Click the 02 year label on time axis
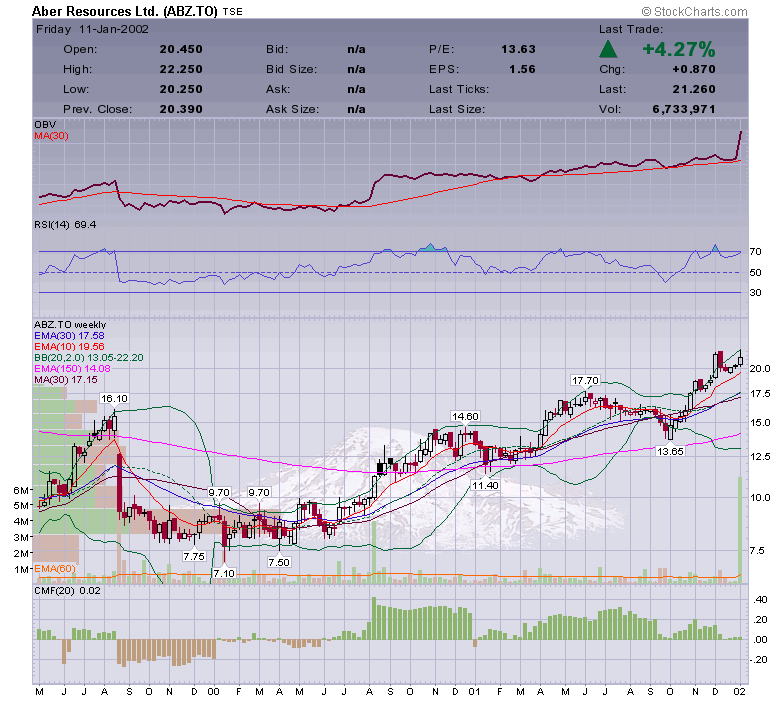Viewport: 780px width, 702px height. click(x=740, y=692)
